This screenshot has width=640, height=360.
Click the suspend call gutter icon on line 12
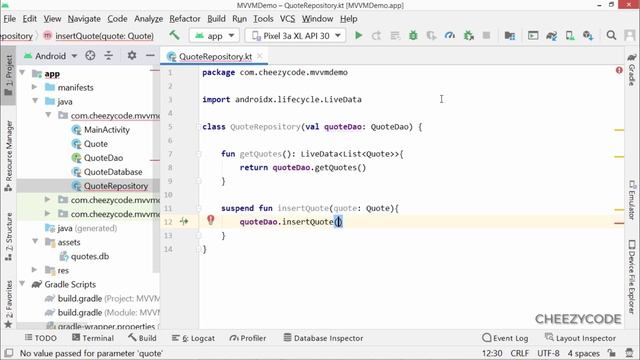click(184, 222)
